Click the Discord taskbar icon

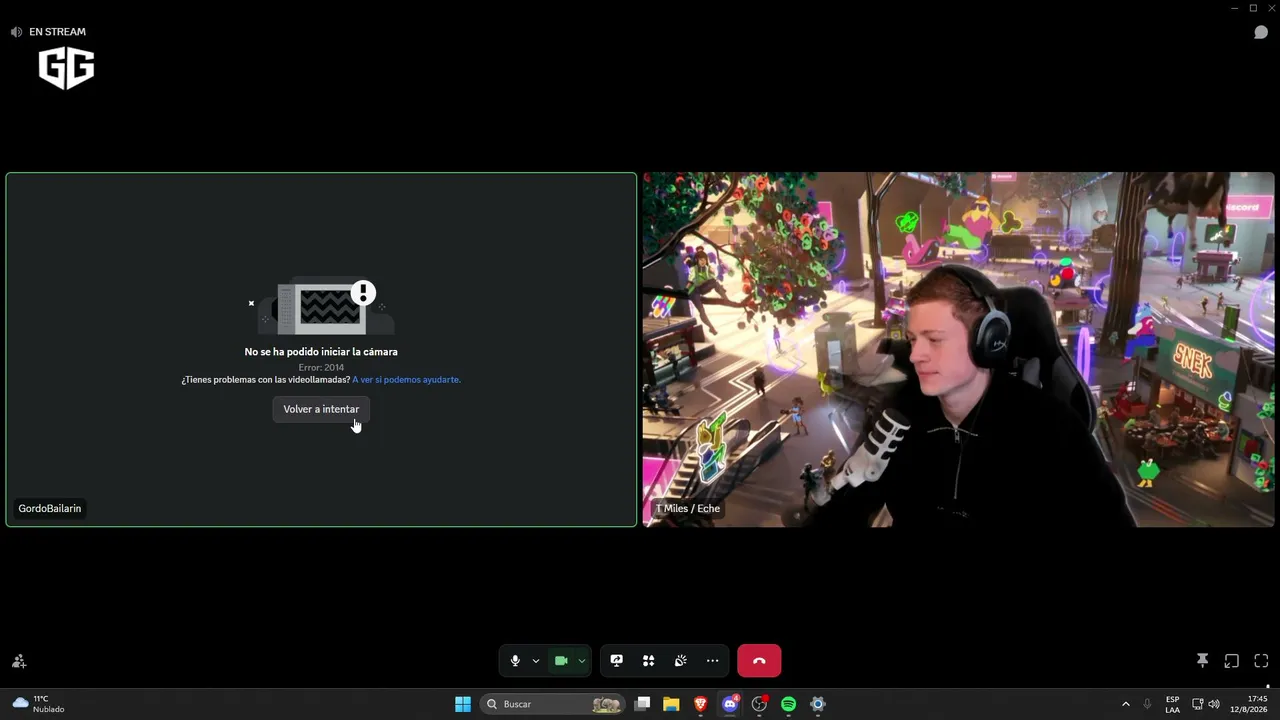pos(730,704)
